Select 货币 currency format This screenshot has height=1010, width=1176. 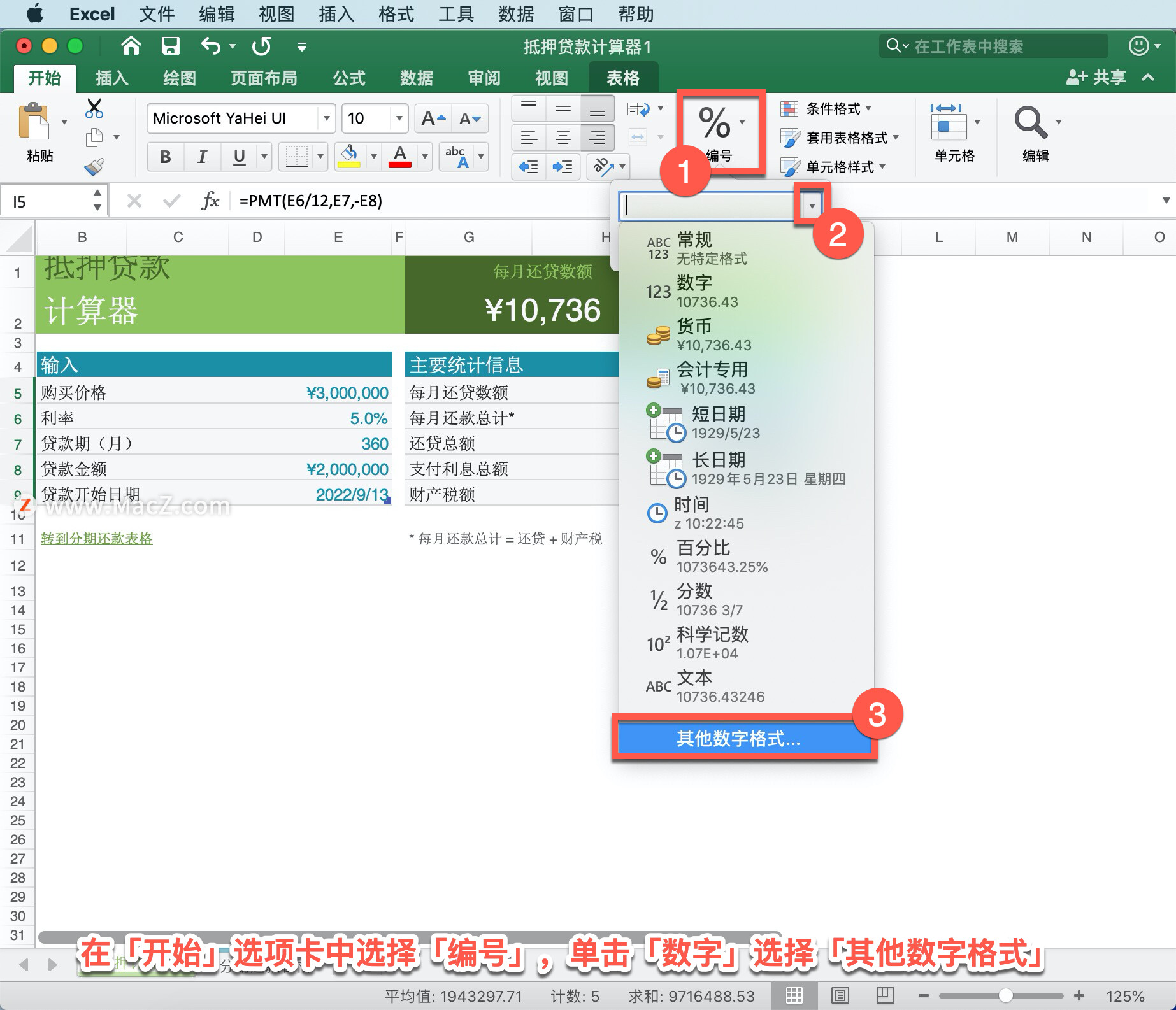(745, 335)
